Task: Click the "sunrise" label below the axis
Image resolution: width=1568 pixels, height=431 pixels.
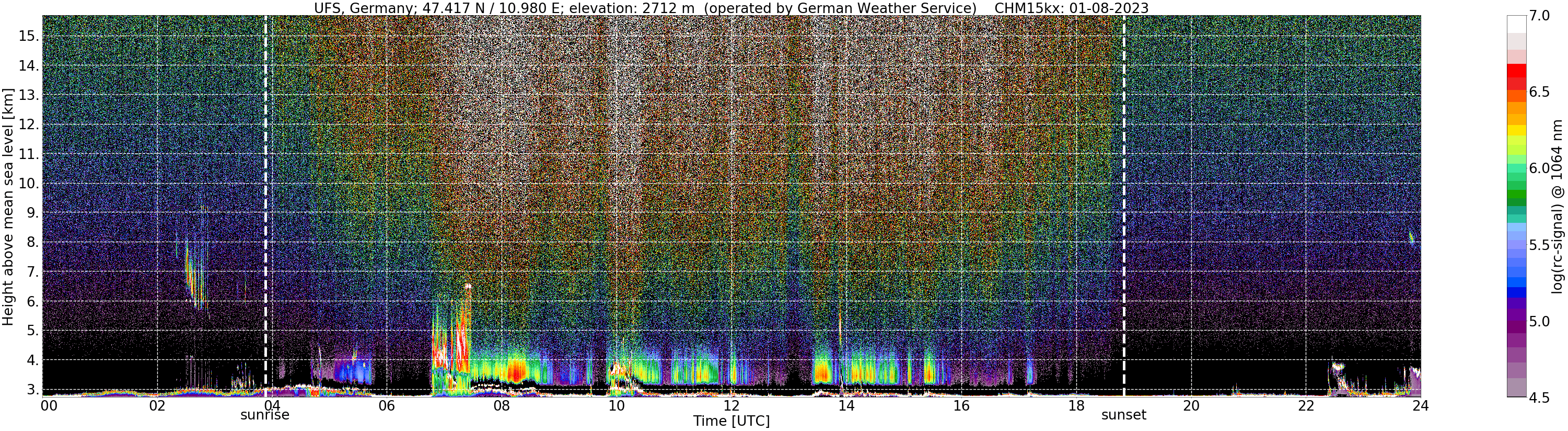Action: point(265,415)
